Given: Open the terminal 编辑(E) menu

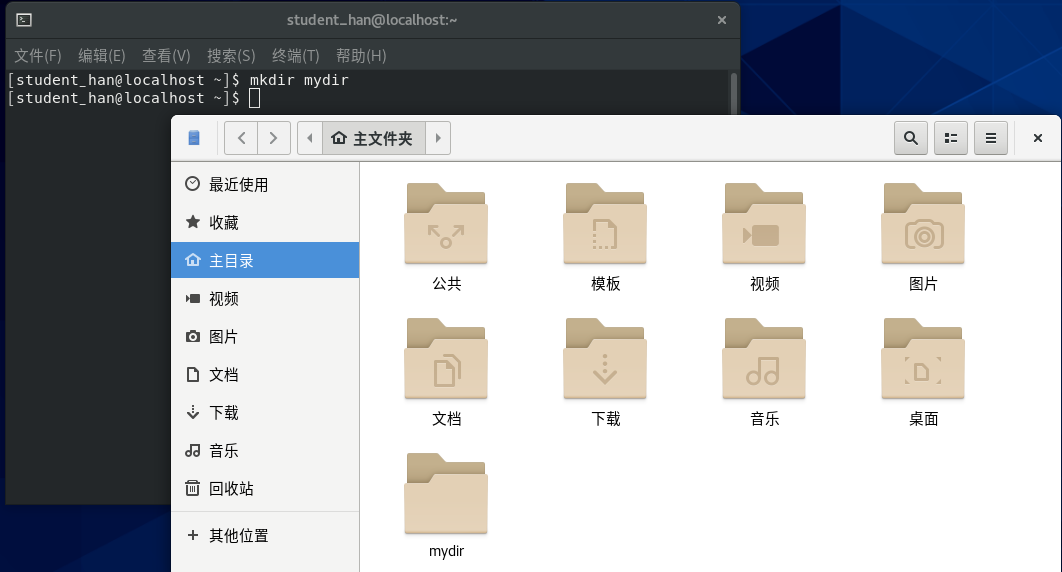Looking at the screenshot, I should 102,56.
